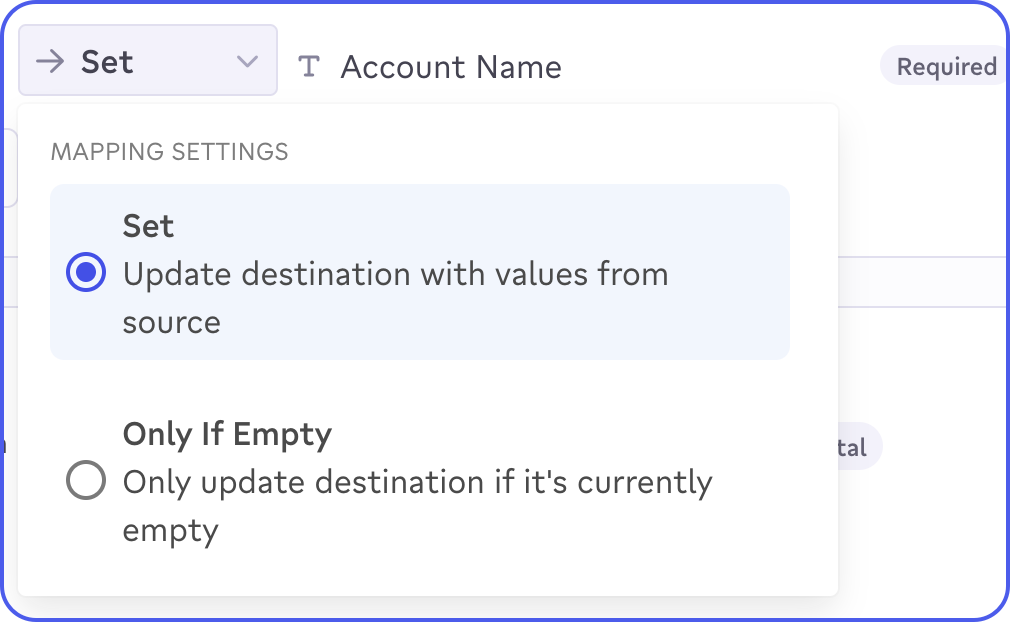Choose the bold "Set" option title in the menu
The width and height of the screenshot is (1010, 622).
148,226
